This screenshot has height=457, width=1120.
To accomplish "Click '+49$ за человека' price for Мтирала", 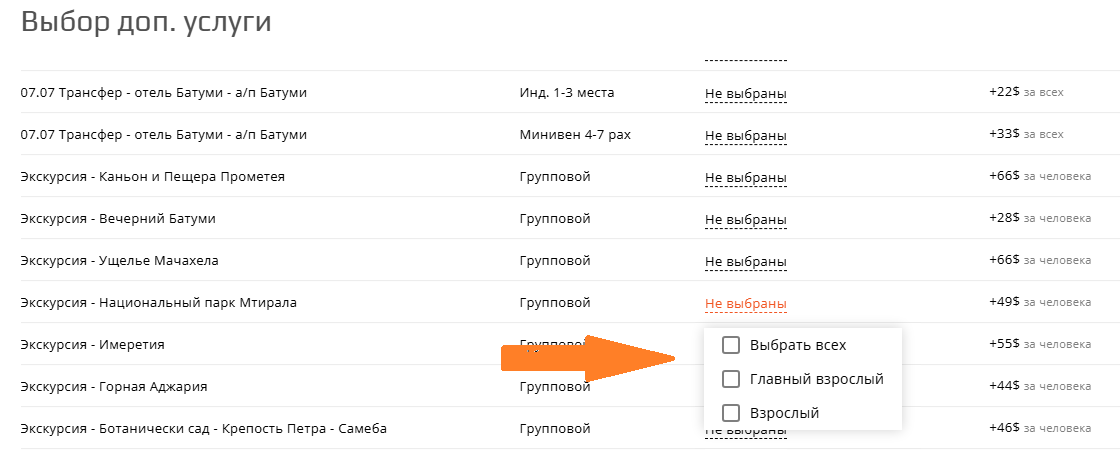I will 1040,303.
